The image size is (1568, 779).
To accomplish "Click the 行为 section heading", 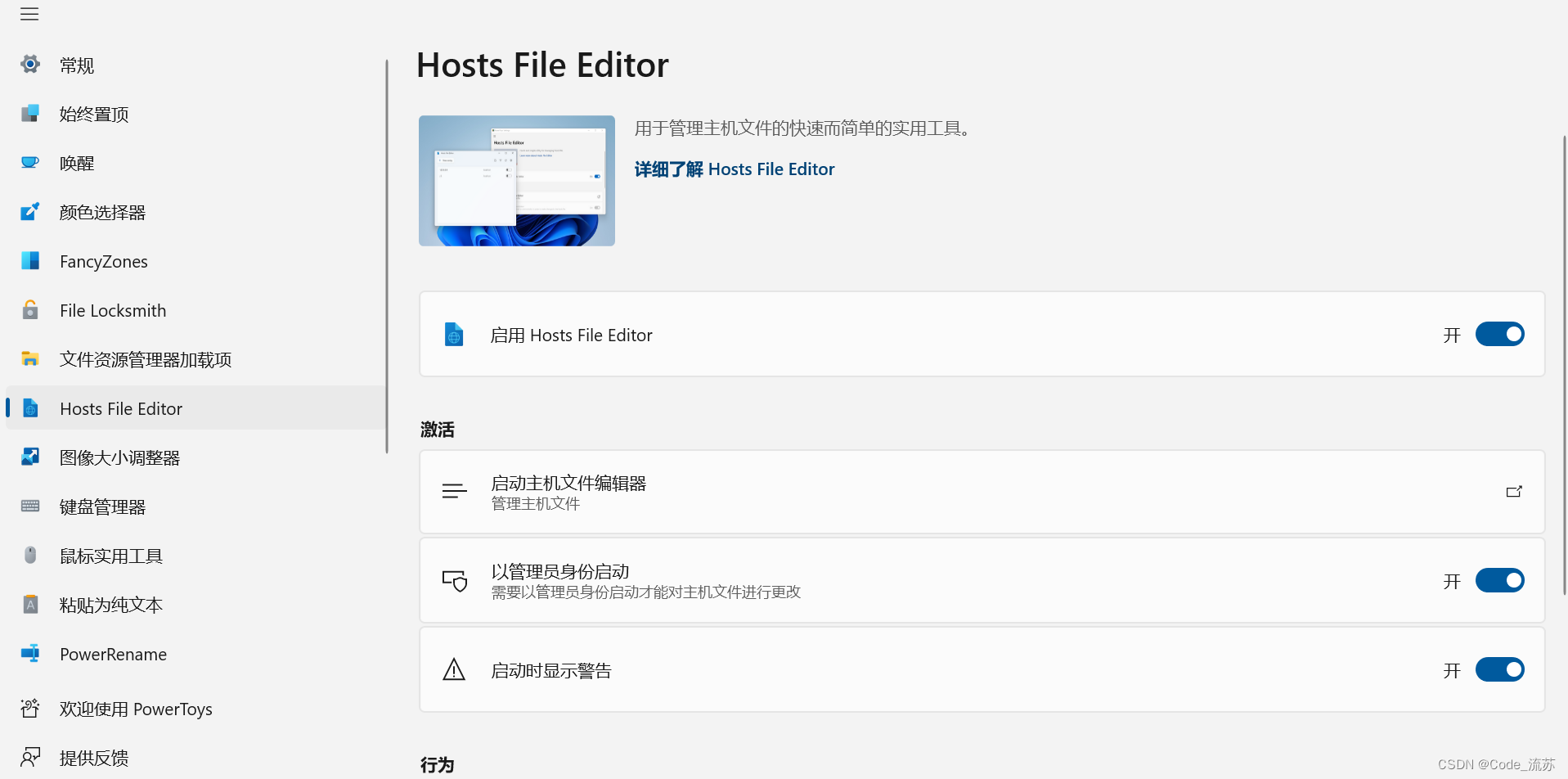I will click(x=438, y=765).
